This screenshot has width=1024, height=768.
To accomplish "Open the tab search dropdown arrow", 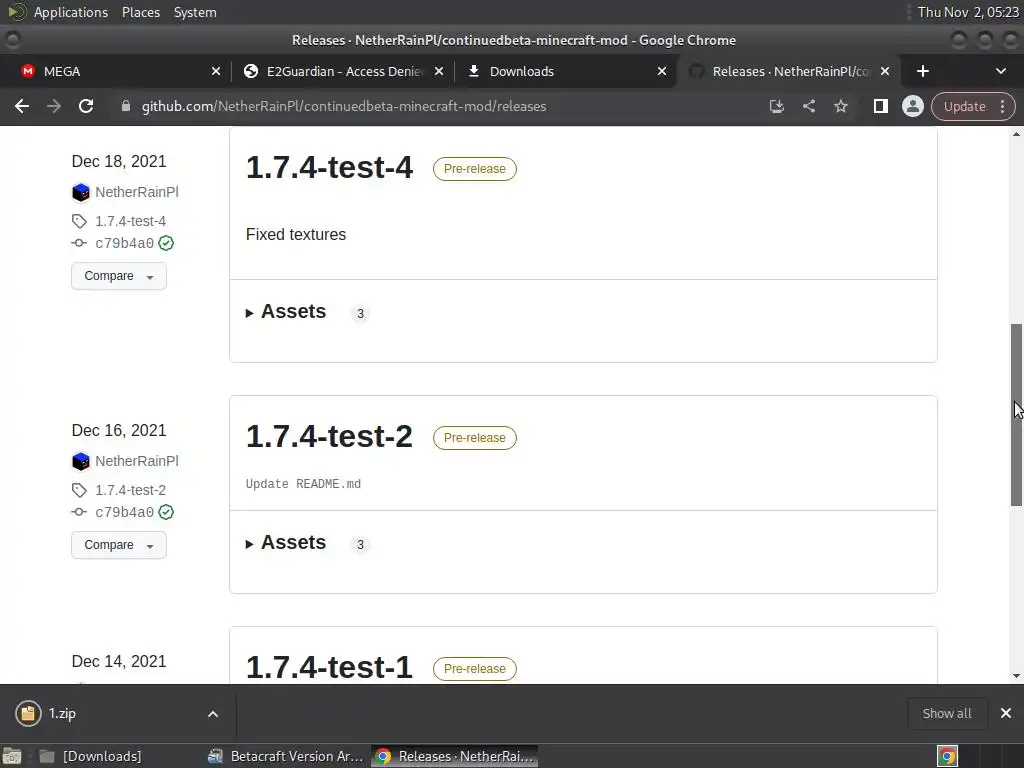I will pyautogui.click(x=1000, y=71).
